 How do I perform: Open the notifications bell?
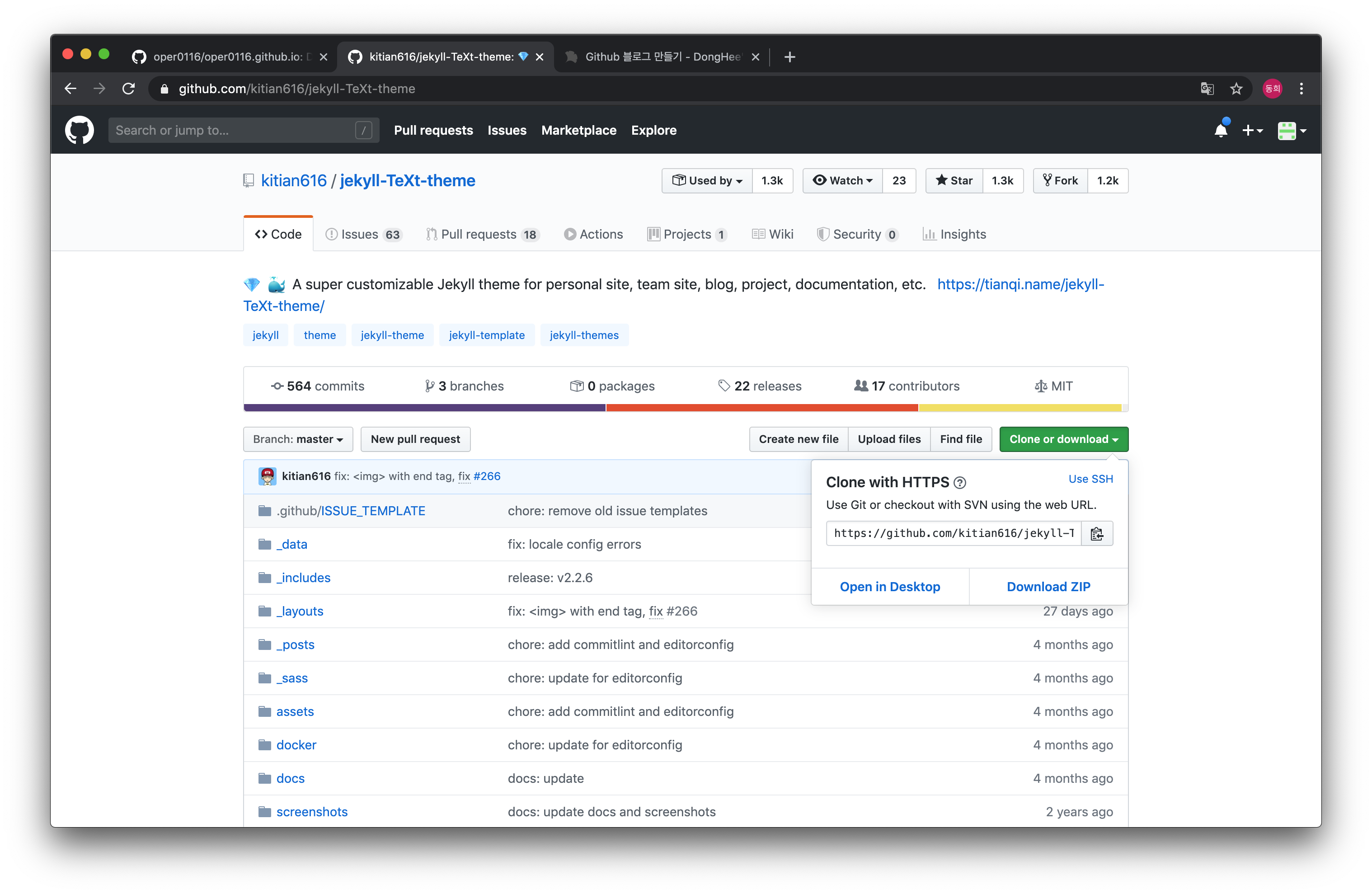[x=1221, y=130]
